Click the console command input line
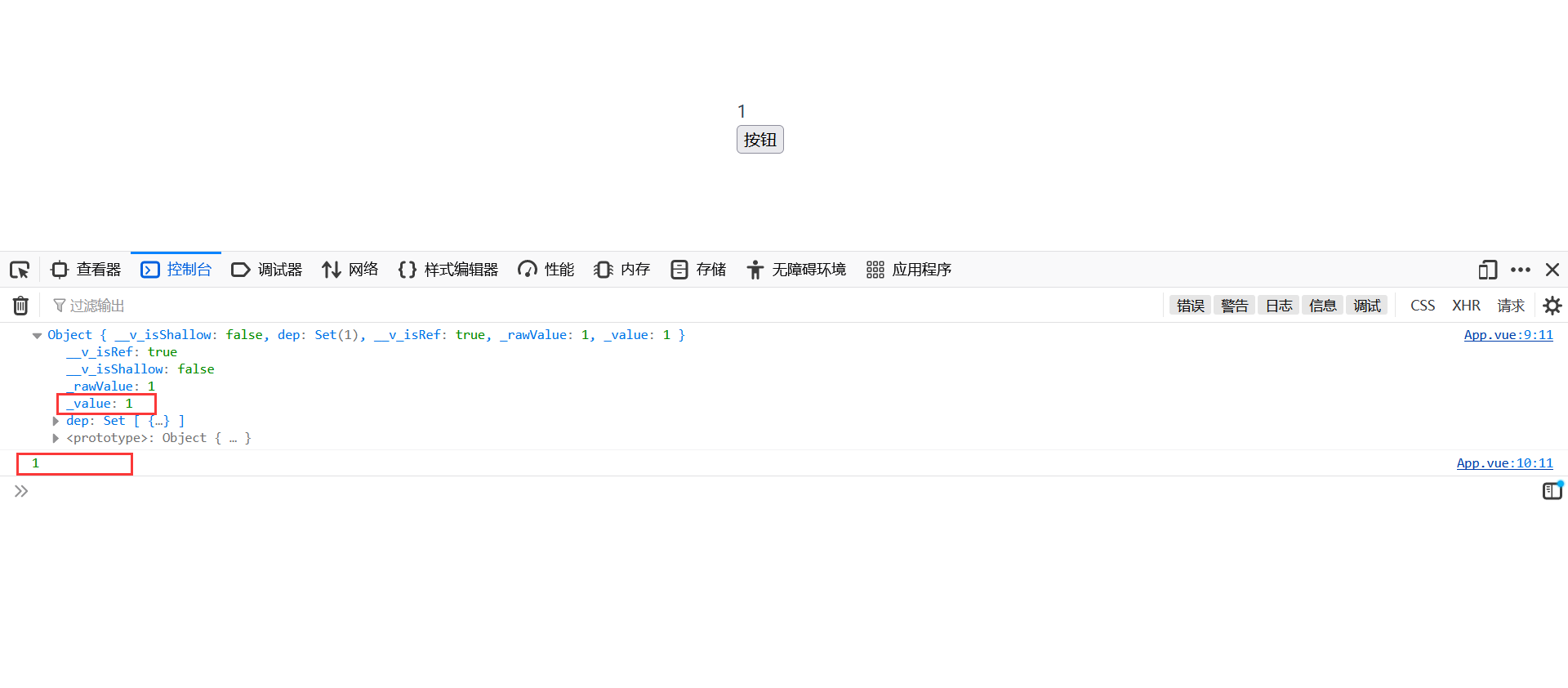Image resolution: width=1568 pixels, height=688 pixels. (784, 491)
